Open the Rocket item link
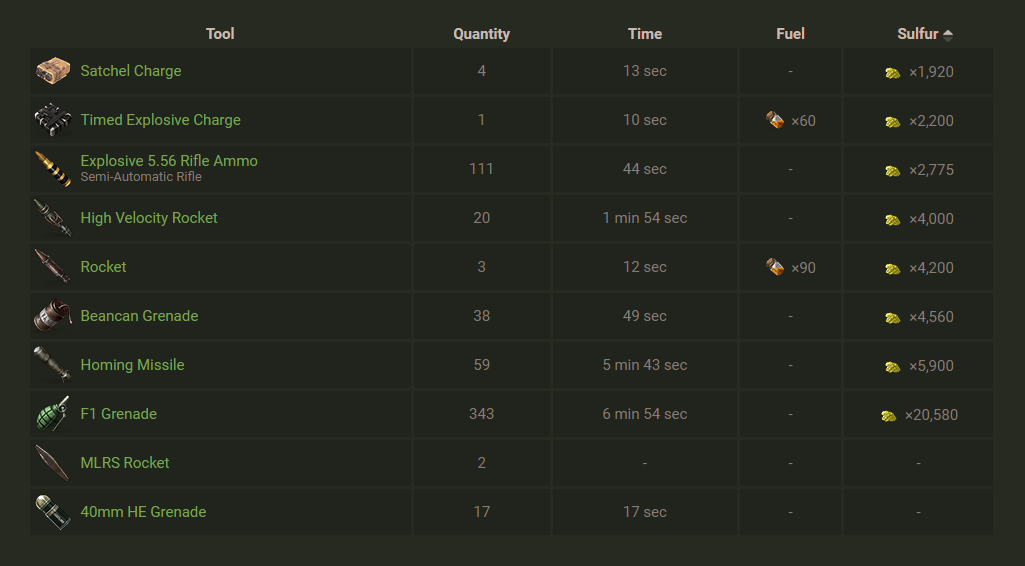Image resolution: width=1025 pixels, height=566 pixels. coord(103,267)
